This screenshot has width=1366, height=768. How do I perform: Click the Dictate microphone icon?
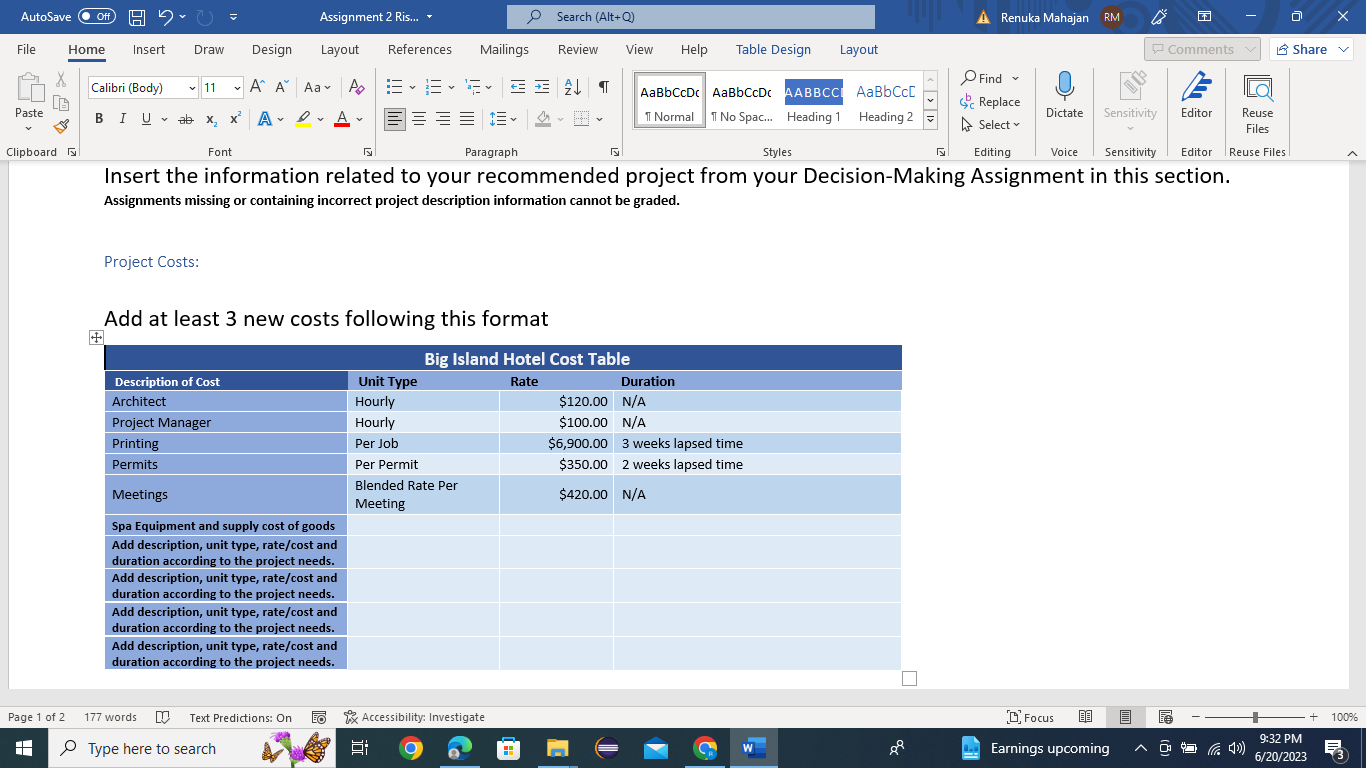pyautogui.click(x=1064, y=97)
